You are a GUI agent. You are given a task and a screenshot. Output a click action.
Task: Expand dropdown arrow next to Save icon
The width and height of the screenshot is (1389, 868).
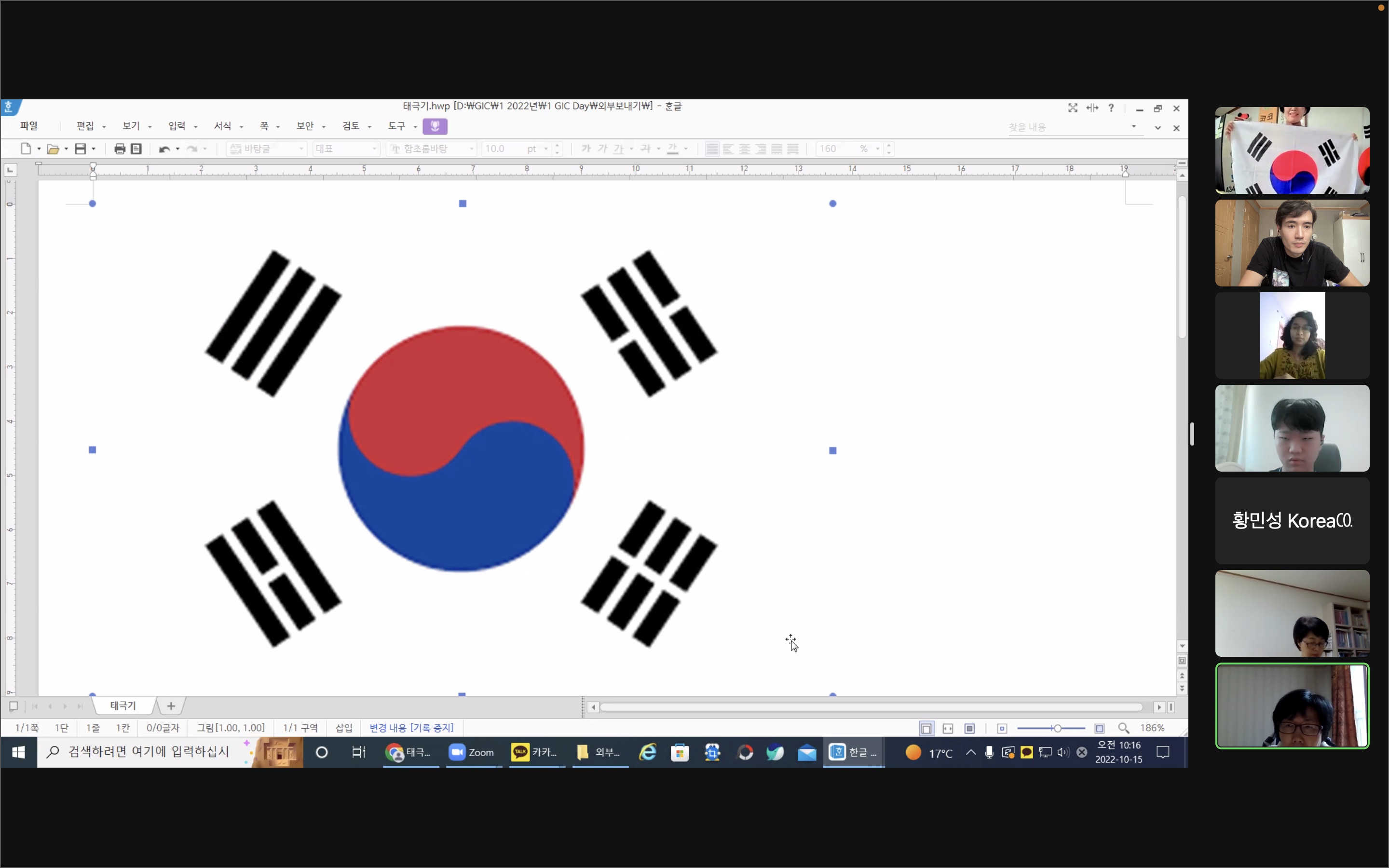point(94,149)
